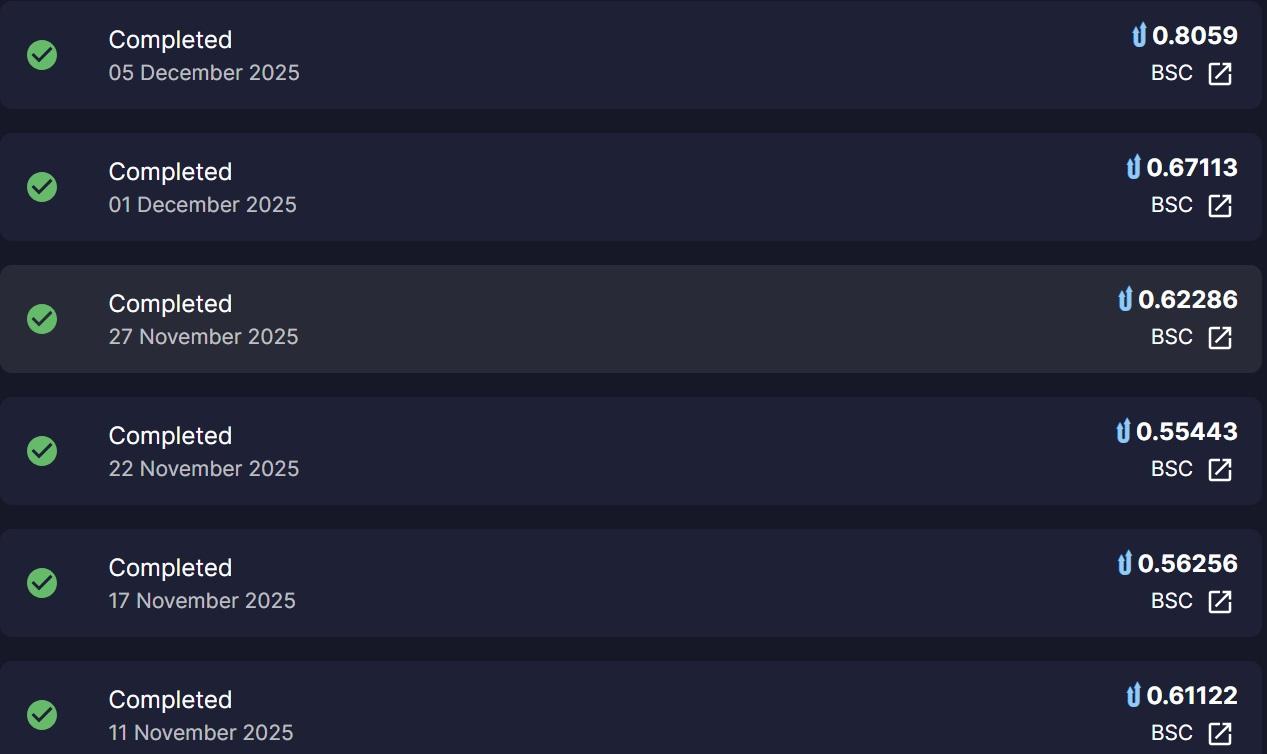The image size is (1267, 754).
Task: Open external link for 11 November transaction
Action: [x=1220, y=734]
